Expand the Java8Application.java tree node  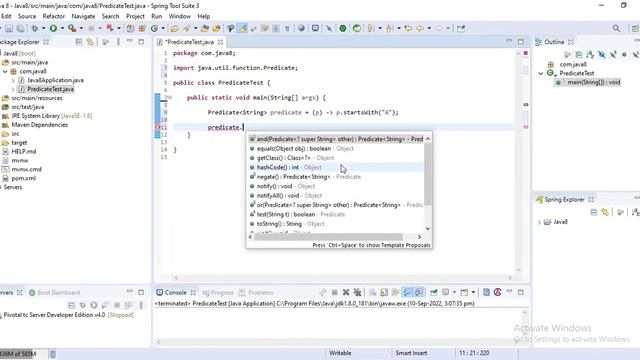(x=13, y=80)
